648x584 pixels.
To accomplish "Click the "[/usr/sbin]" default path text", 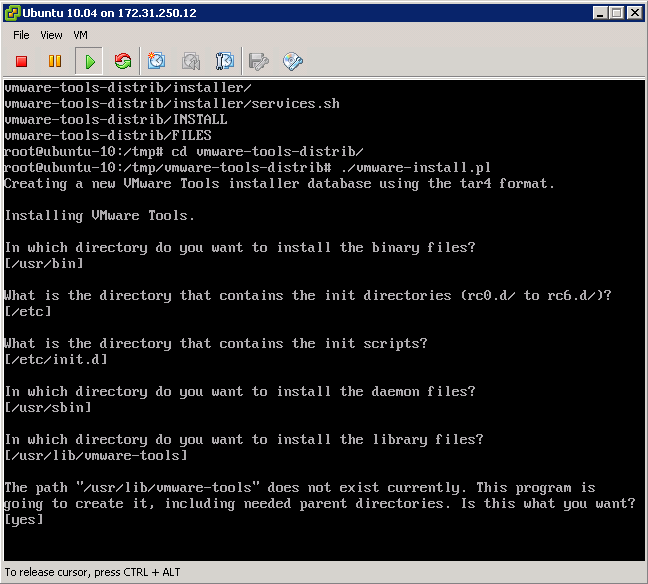I will [x=48, y=408].
